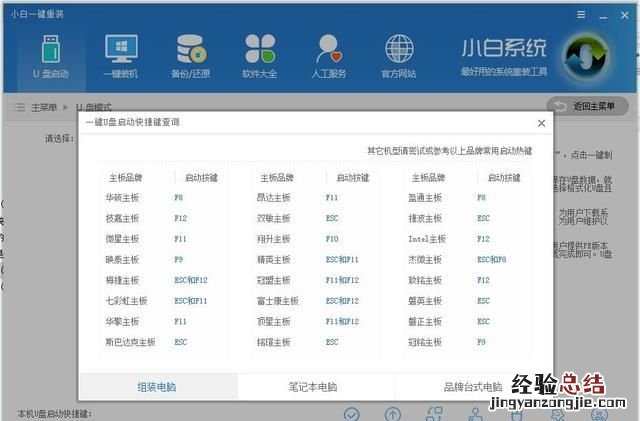Screen dimensions: 640x421
Task: Click first 主板品牌 column header
Action: 125,178
